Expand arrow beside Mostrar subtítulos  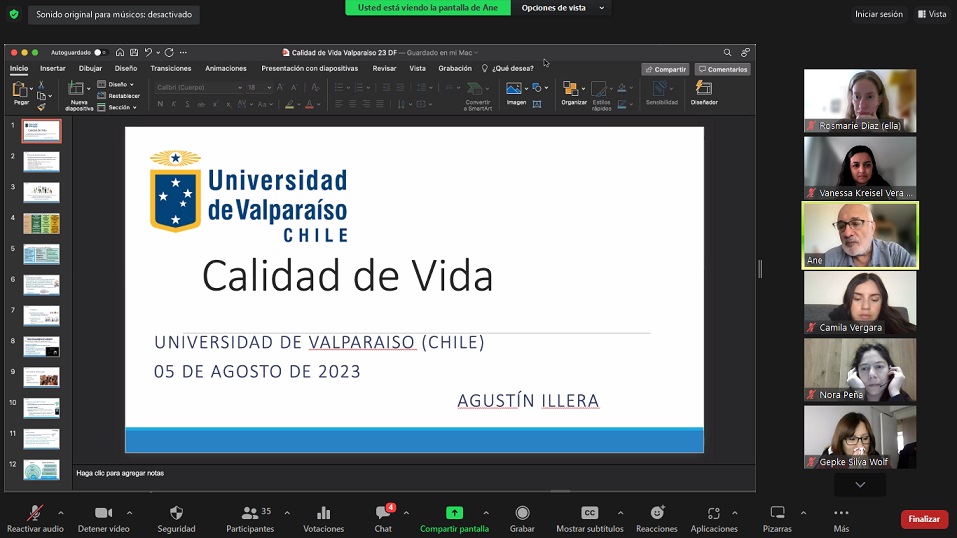pos(621,513)
